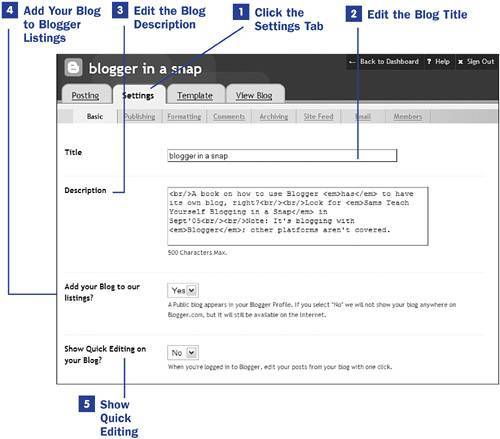Click the Back to Dashboard arrow

click(352, 62)
